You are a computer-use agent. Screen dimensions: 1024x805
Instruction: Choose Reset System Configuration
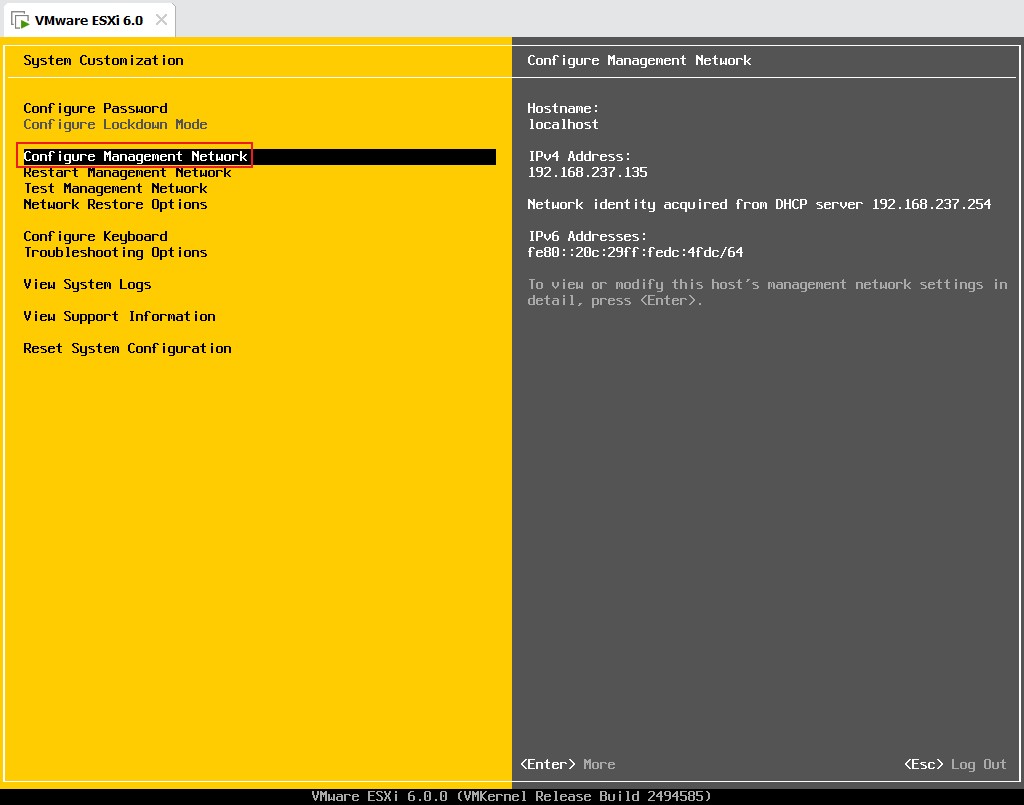tap(127, 348)
